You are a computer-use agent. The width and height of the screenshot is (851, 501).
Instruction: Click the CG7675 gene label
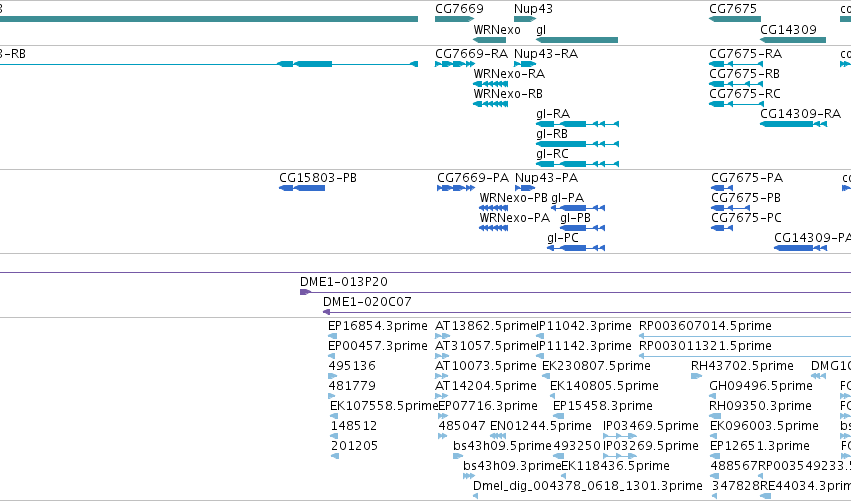(x=733, y=9)
